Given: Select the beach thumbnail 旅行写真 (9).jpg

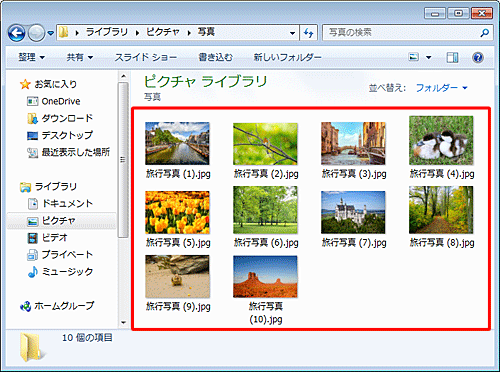Looking at the screenshot, I should click(x=177, y=276).
